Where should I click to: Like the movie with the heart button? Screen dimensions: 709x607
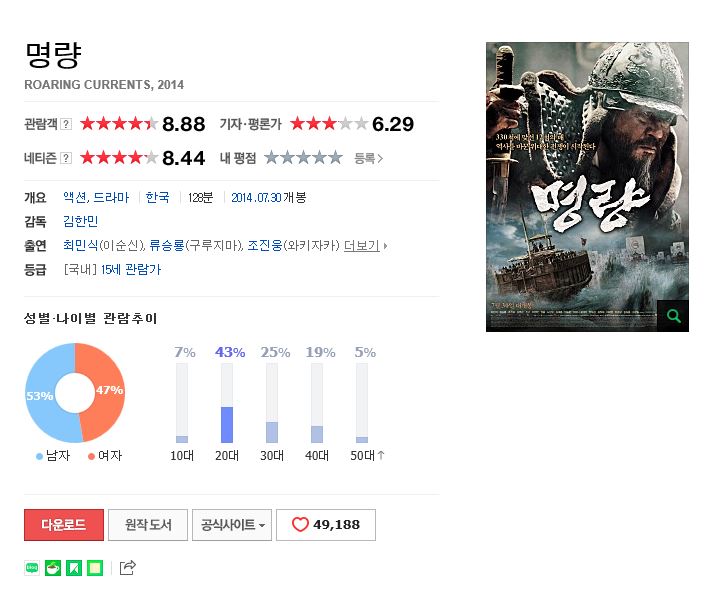click(326, 525)
